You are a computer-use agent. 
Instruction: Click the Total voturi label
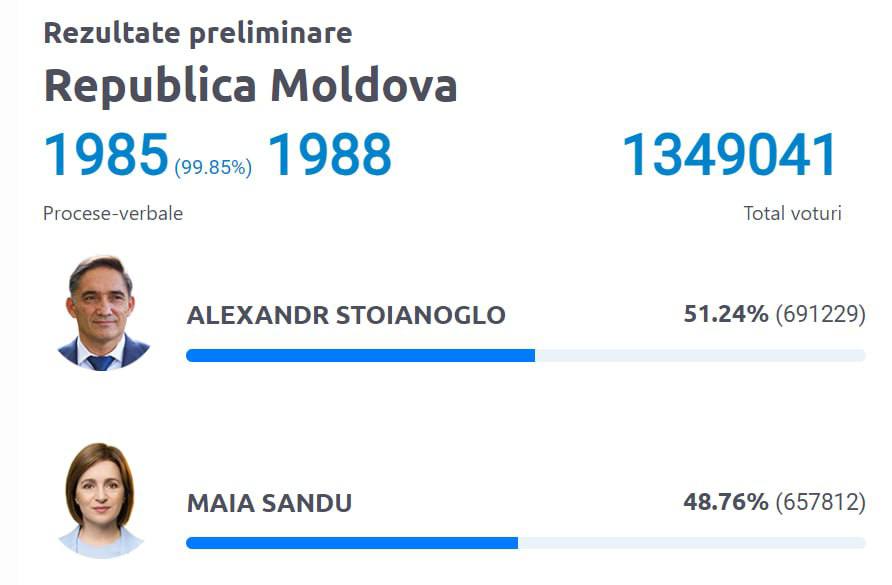click(792, 213)
